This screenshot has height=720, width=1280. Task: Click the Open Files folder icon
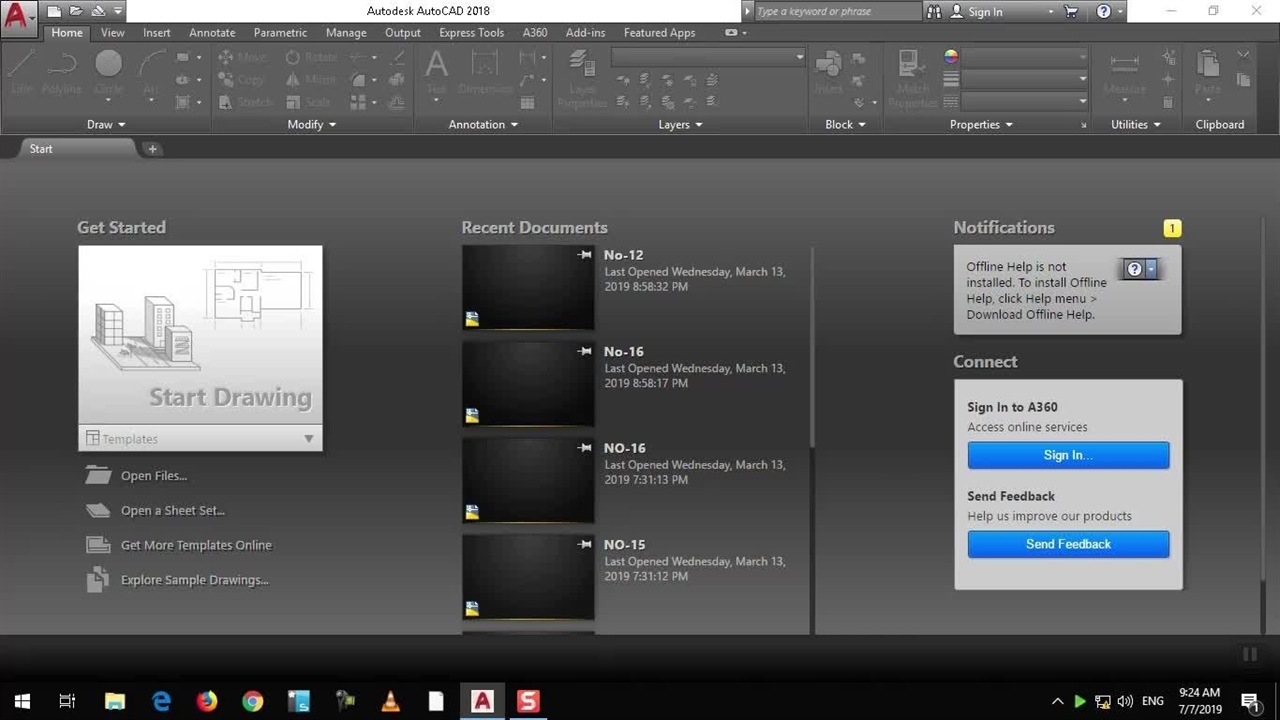(98, 476)
